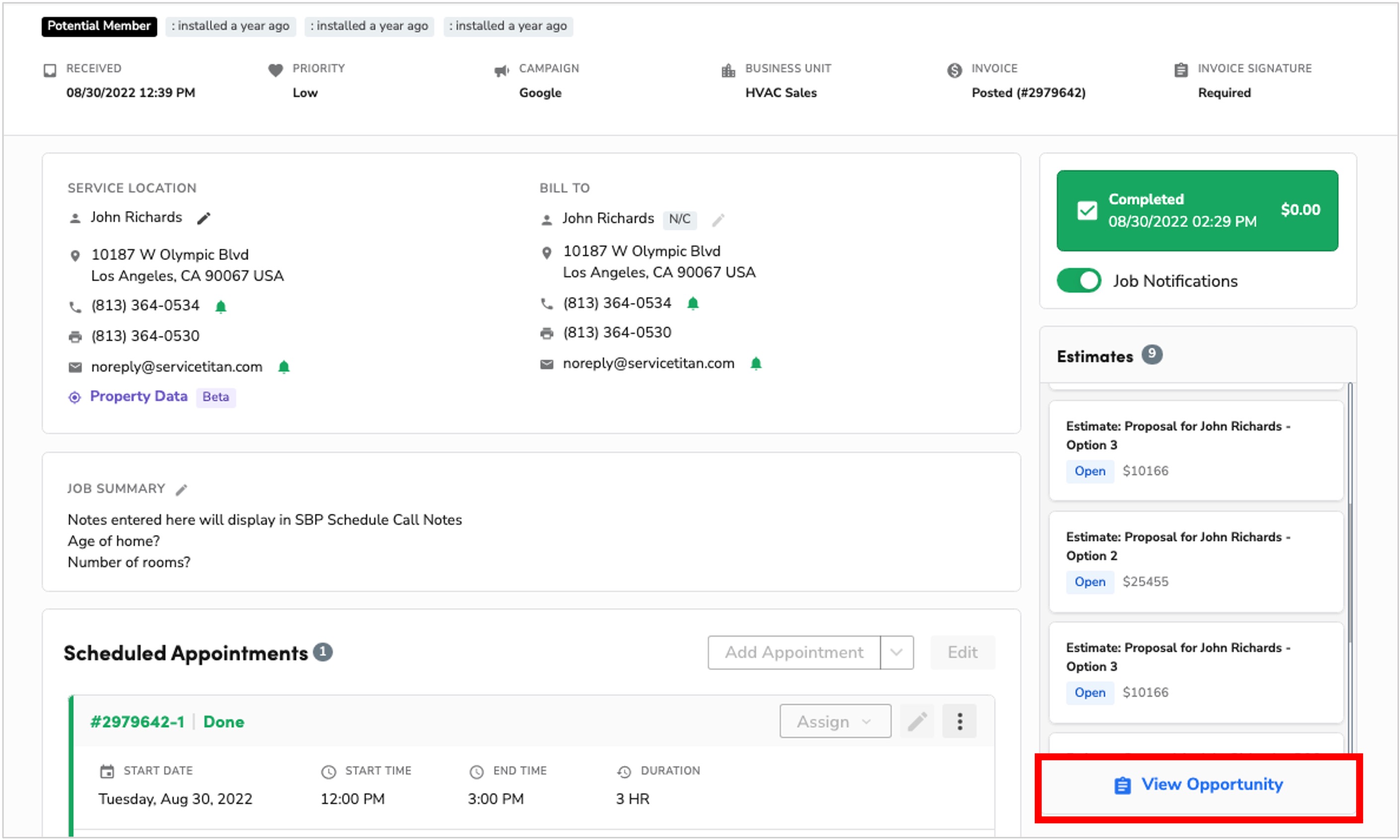Viewport: 1400px width, 840px height.
Task: Expand the Add Appointment dropdown arrow
Action: [x=897, y=652]
